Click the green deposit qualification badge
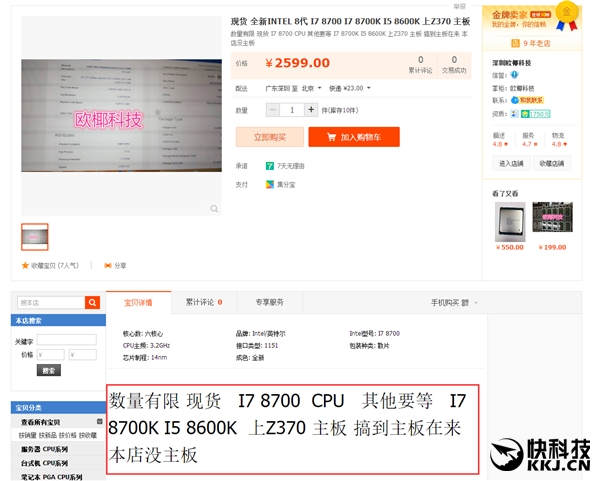Viewport: 600px width, 481px height. tap(535, 114)
